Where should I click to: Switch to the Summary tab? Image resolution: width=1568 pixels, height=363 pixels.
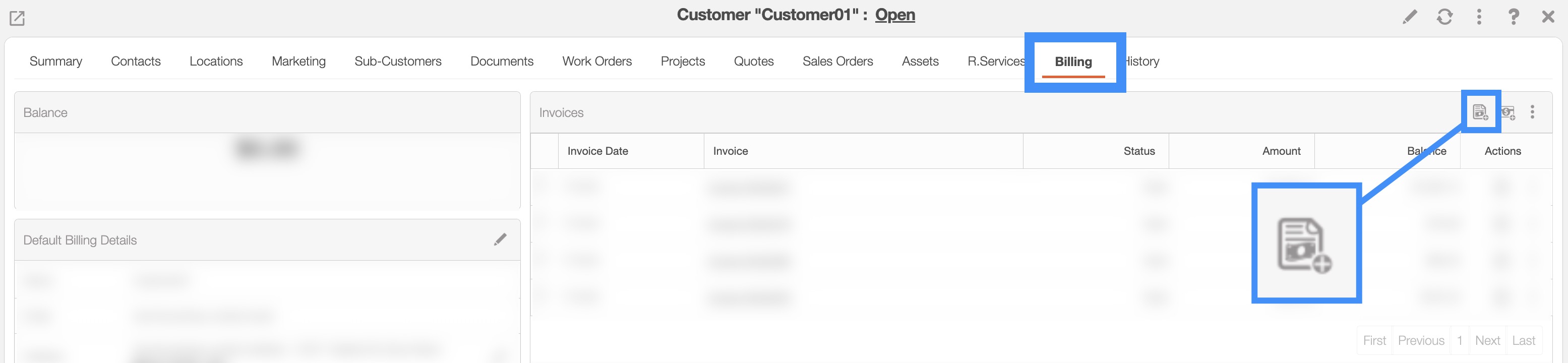click(55, 61)
